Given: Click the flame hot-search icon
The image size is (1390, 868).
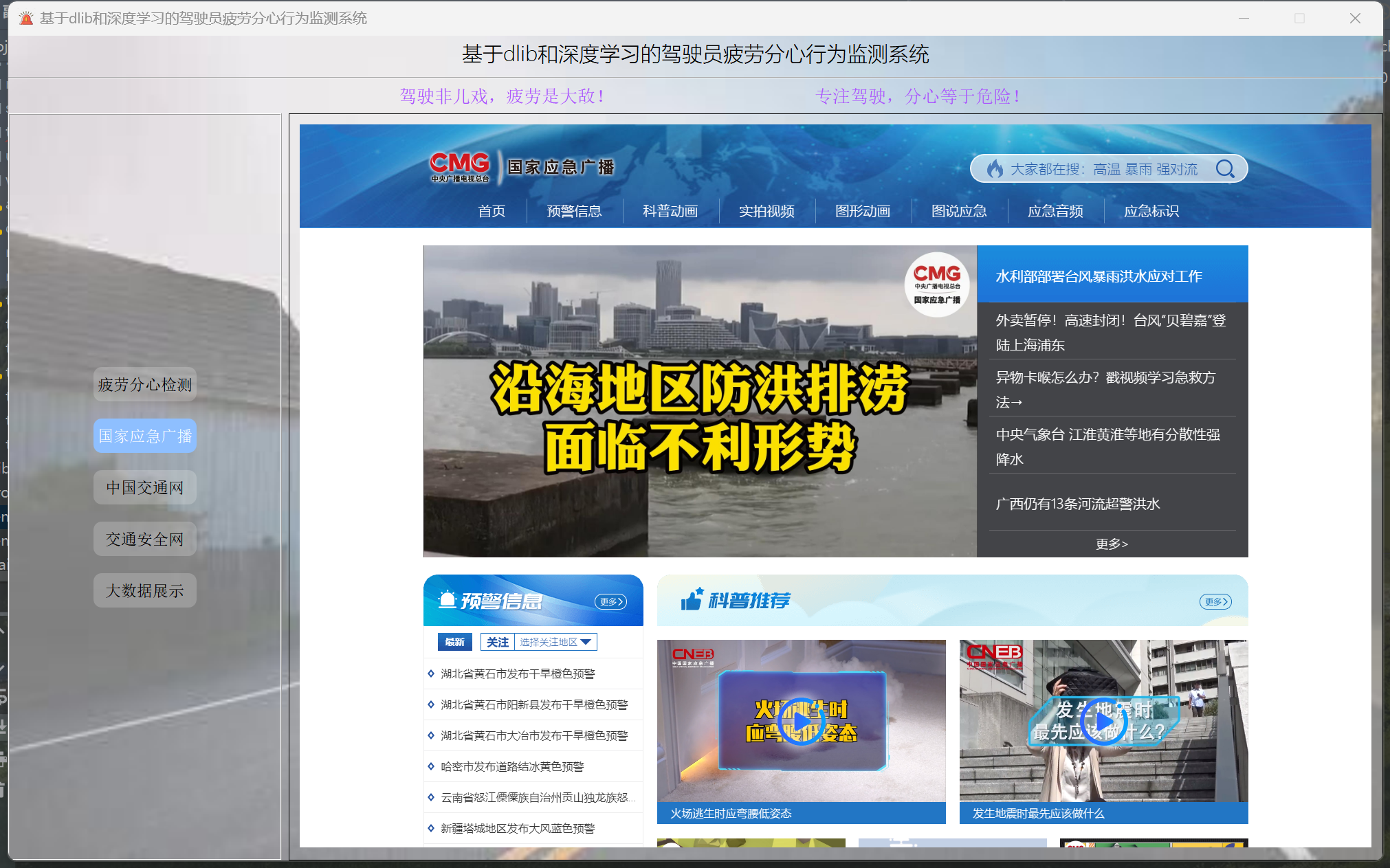Looking at the screenshot, I should pos(995,169).
